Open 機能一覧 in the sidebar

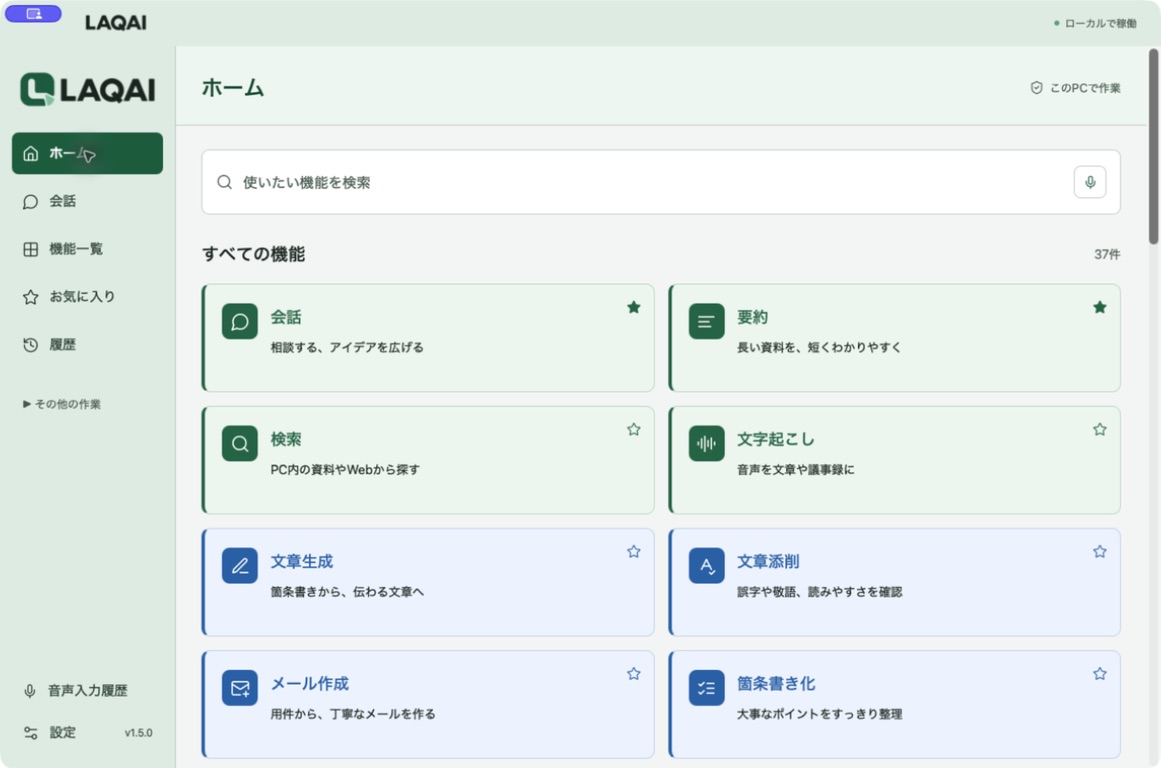[87, 249]
